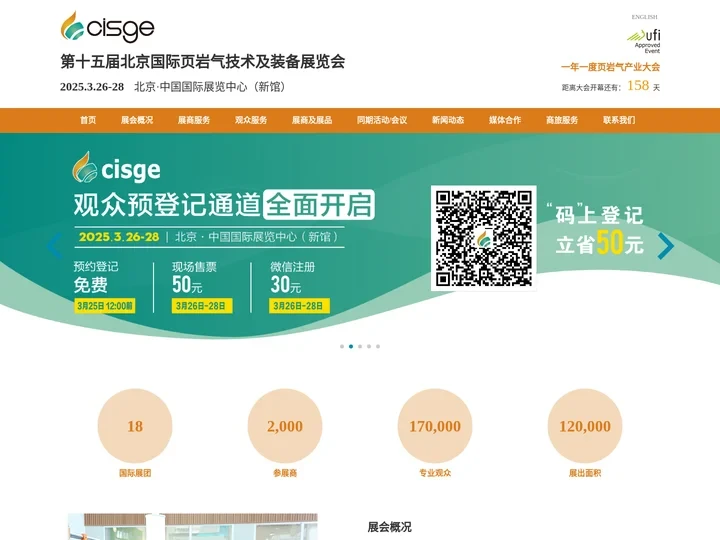Image resolution: width=720 pixels, height=540 pixels.
Task: Open the 新闻动态 menu item
Action: click(448, 120)
